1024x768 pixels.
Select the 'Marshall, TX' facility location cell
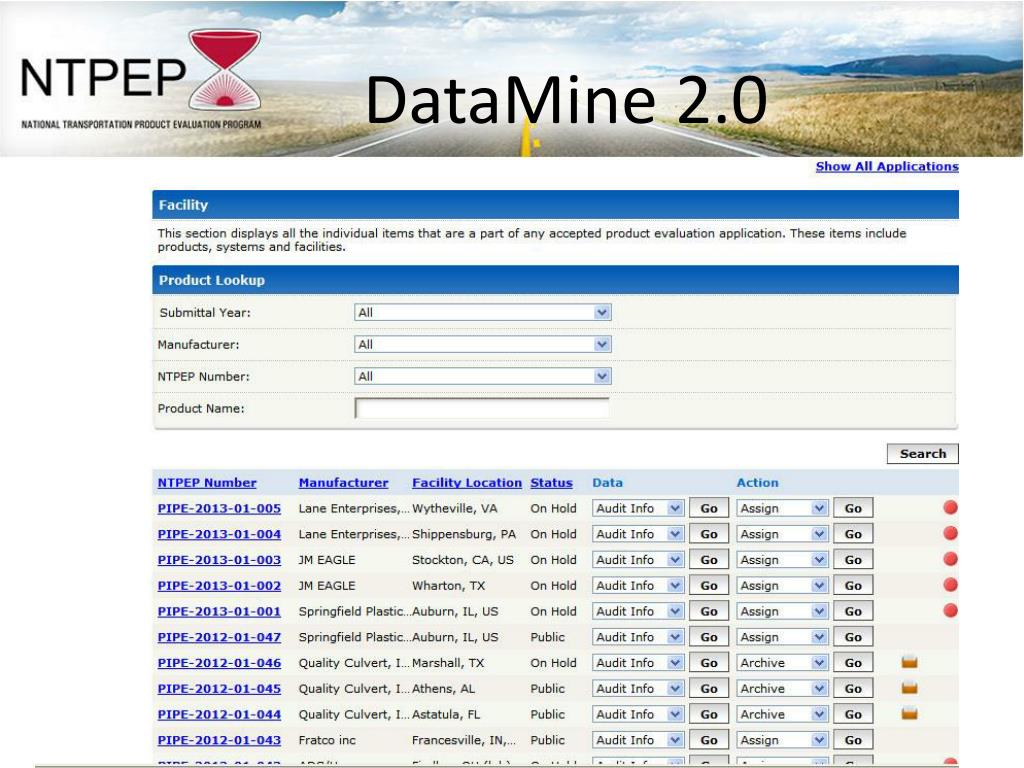click(448, 663)
